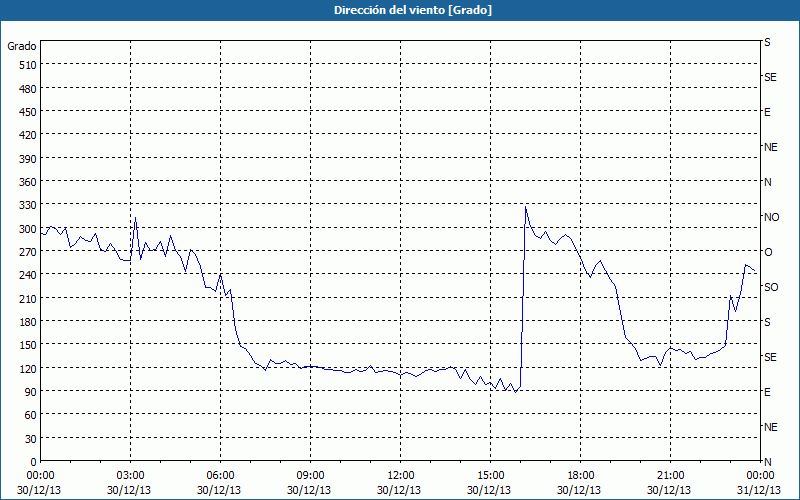Click the 30/12/13 date beneath 03:00
The image size is (800, 500).
coord(129,490)
